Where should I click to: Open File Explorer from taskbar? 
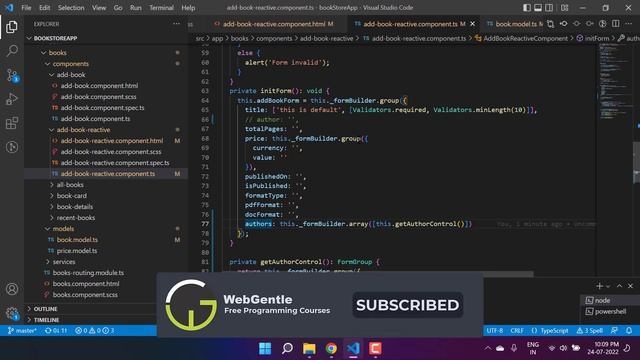coord(309,349)
